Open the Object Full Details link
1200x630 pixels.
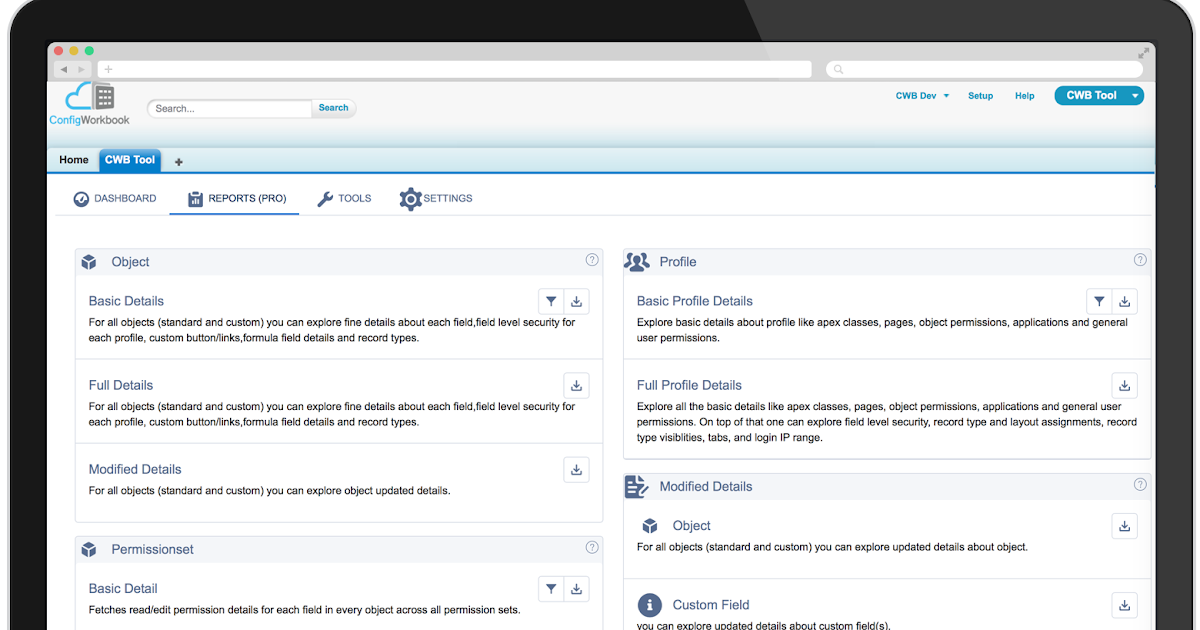(x=121, y=385)
